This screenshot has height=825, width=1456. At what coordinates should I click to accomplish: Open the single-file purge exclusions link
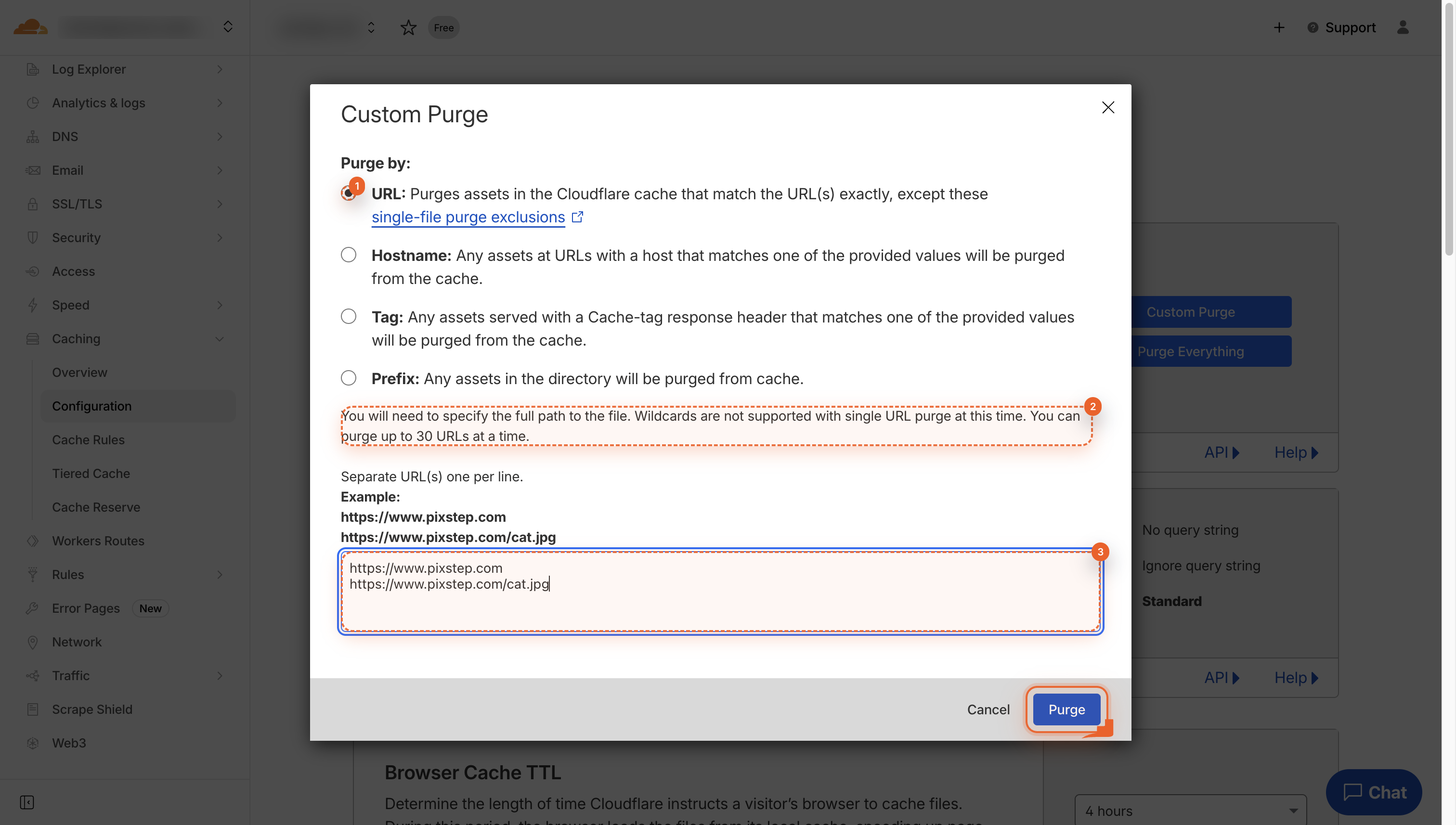(x=468, y=217)
